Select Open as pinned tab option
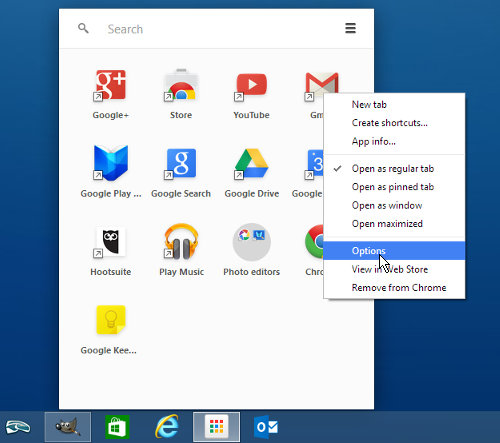Viewport: 500px width, 443px height. point(394,187)
